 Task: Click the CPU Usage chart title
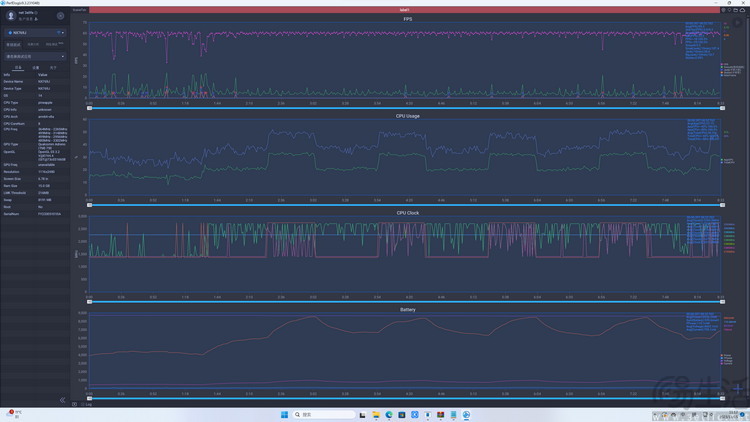[408, 116]
